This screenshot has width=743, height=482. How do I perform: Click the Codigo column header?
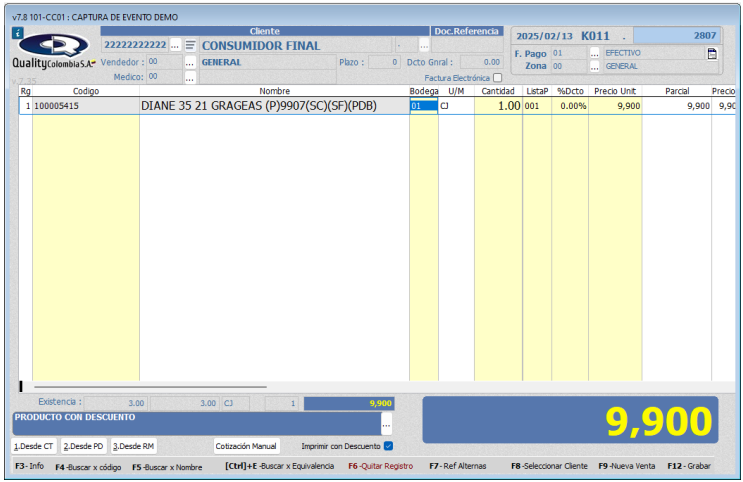86,91
